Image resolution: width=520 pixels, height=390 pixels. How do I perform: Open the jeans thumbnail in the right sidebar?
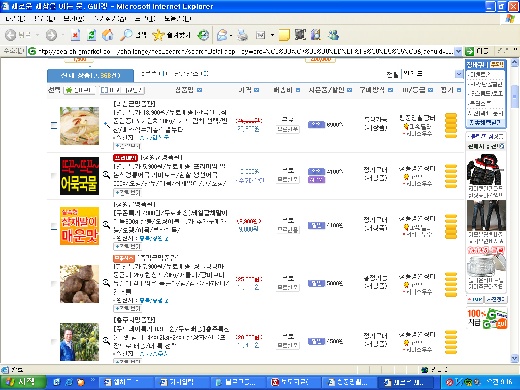tap(486, 215)
